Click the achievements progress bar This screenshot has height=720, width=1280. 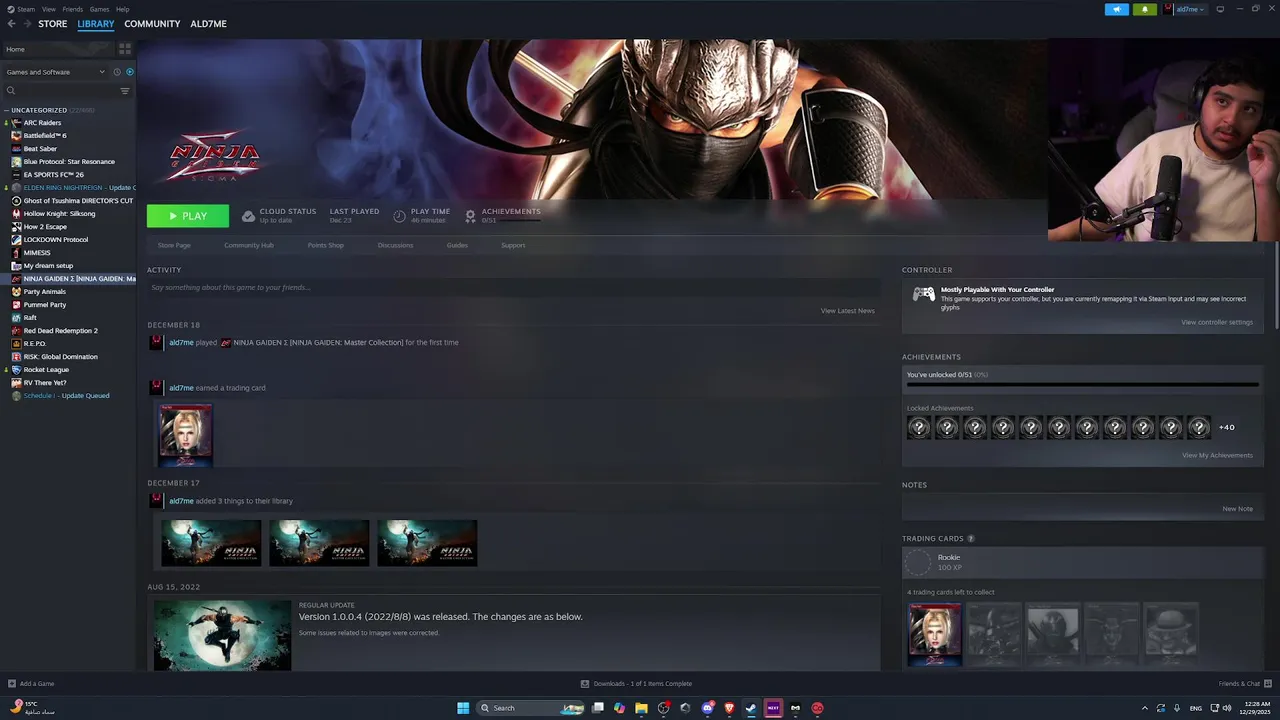(x=1082, y=384)
